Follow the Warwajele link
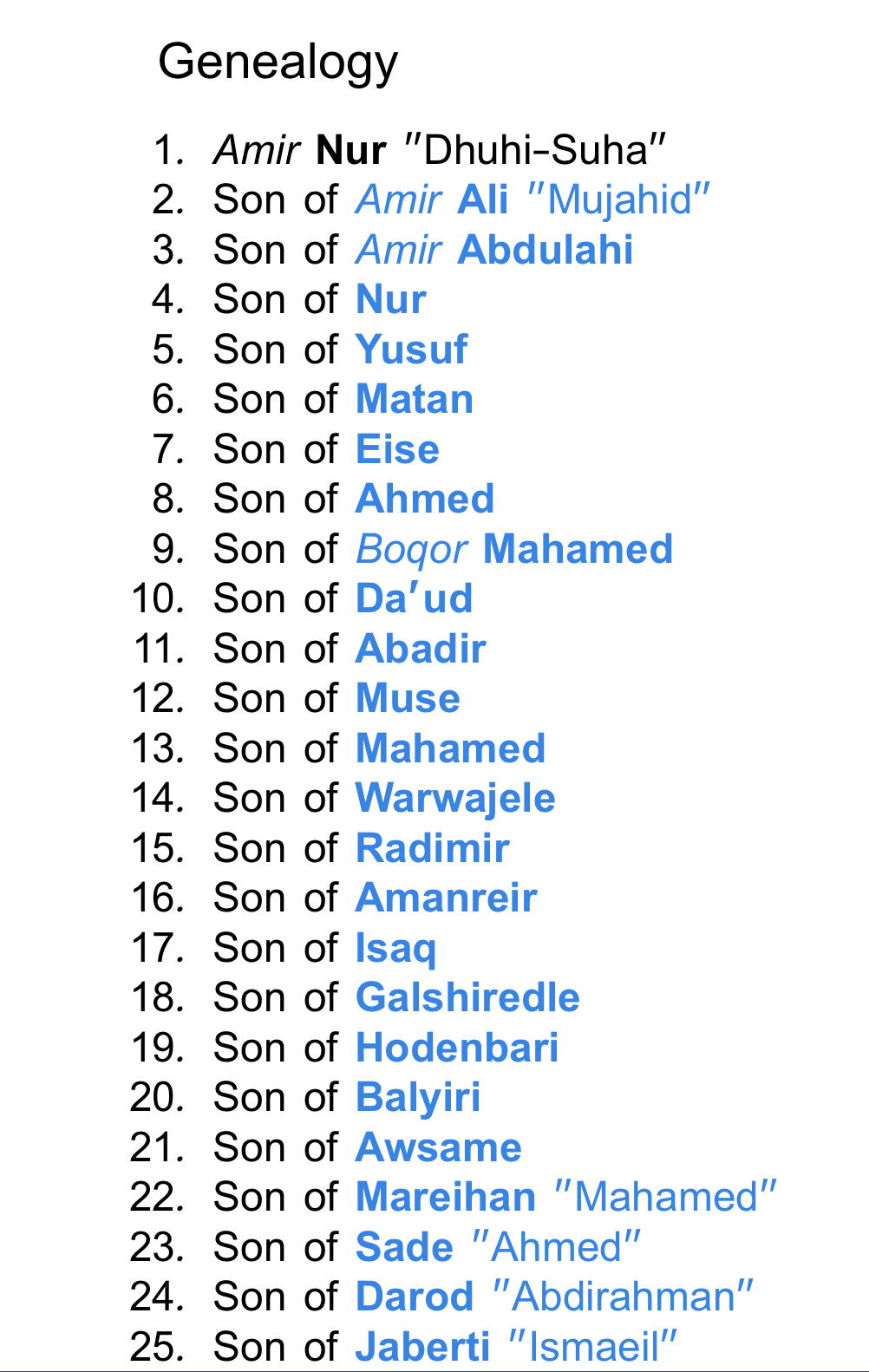This screenshot has height=1372, width=869. pos(455,799)
